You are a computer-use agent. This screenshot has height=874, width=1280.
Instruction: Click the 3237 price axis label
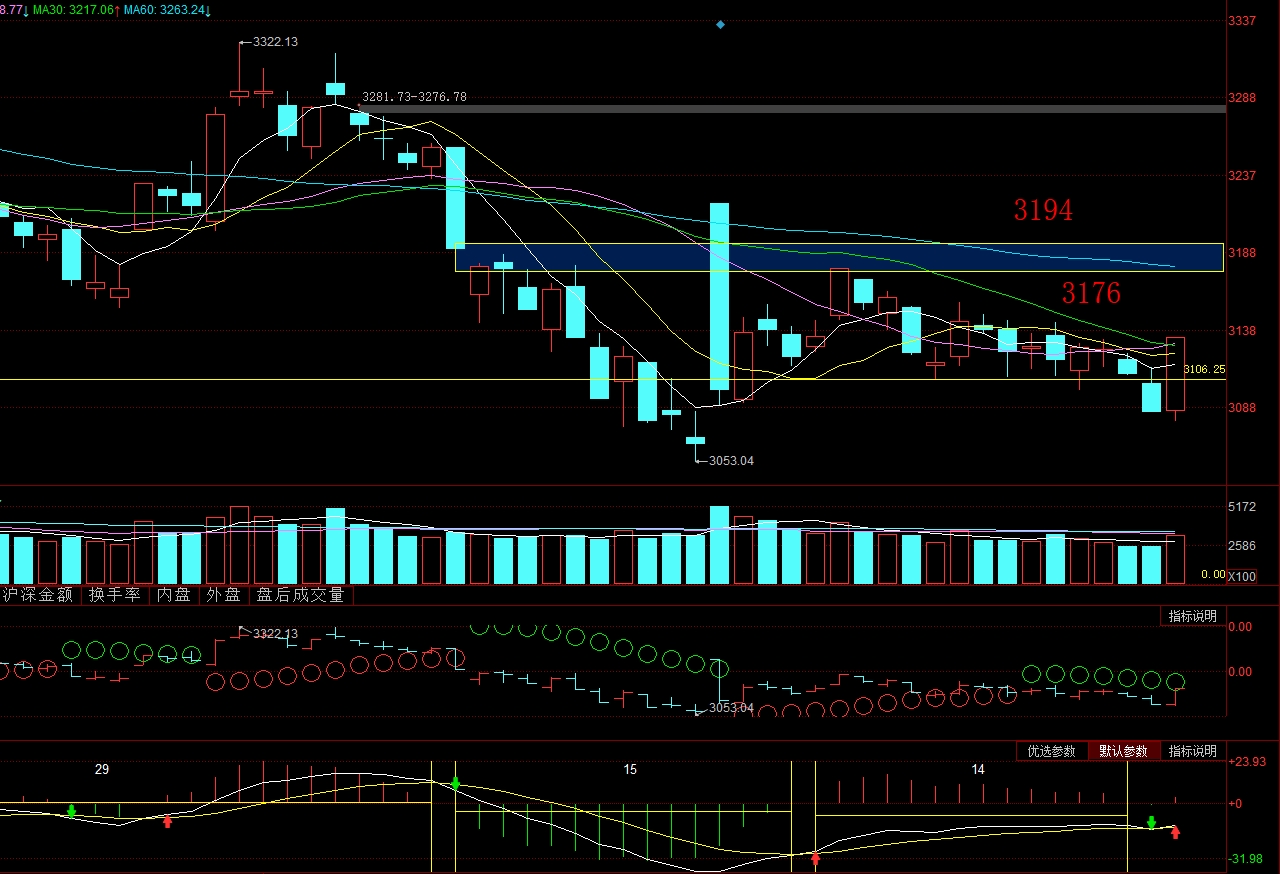(x=1242, y=175)
